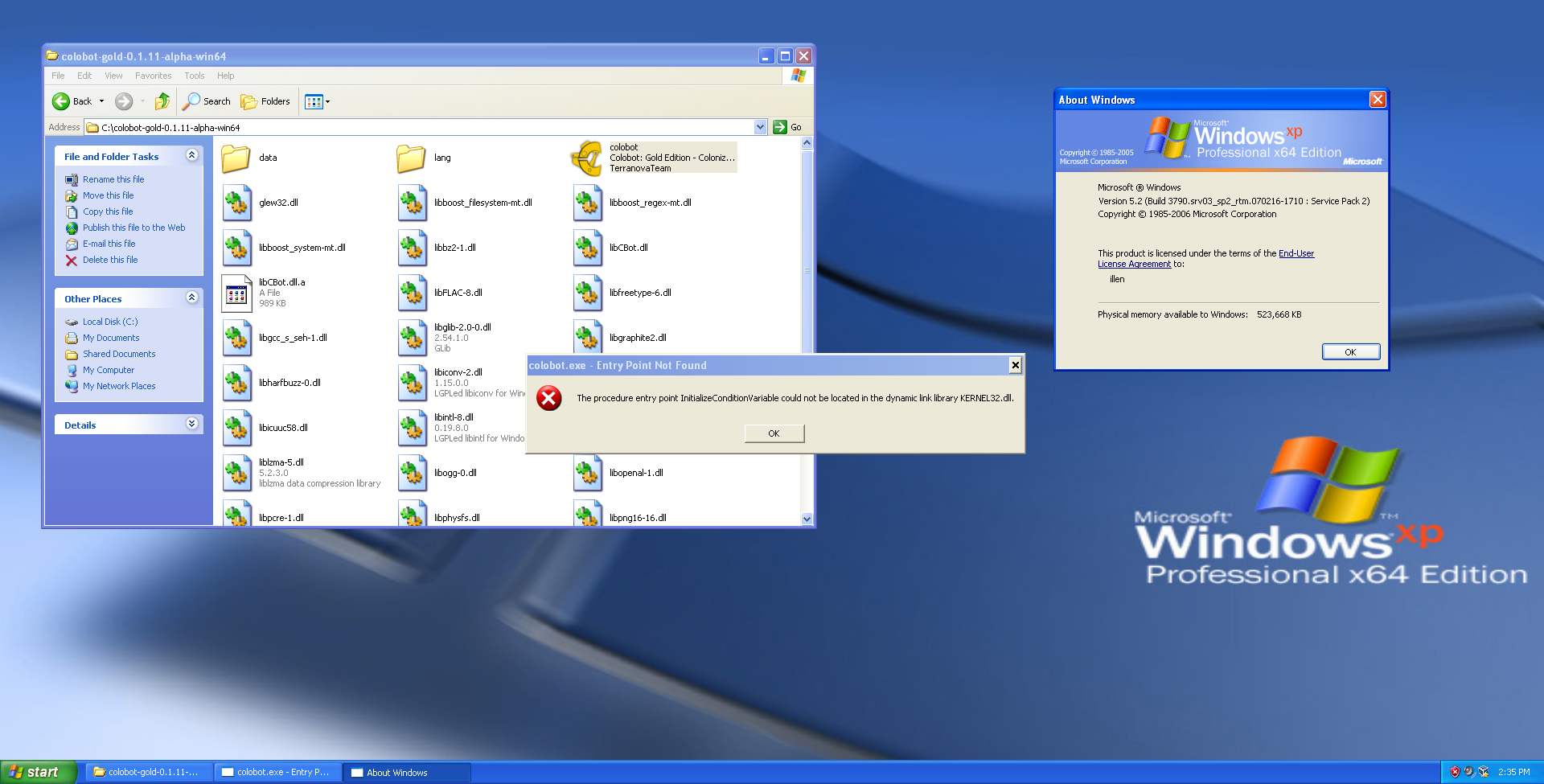
Task: Open the Tools menu
Action: 193,75
